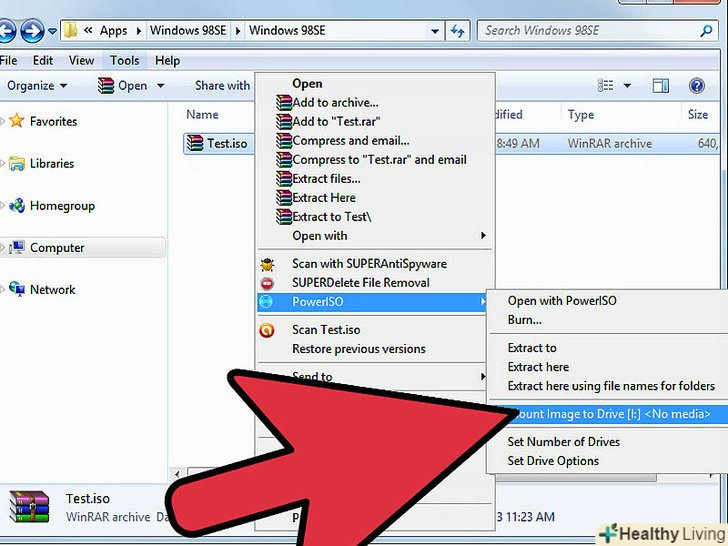Image resolution: width=728 pixels, height=546 pixels.
Task: Open the Edit menu
Action: coord(43,60)
